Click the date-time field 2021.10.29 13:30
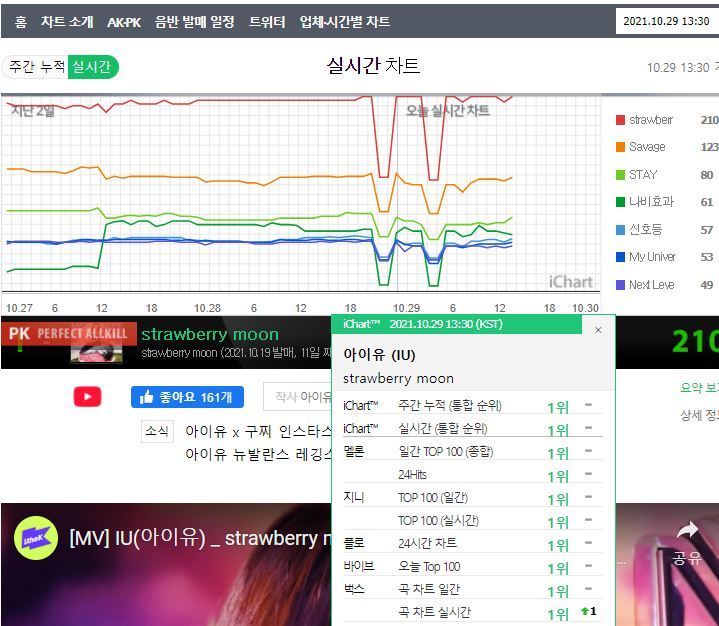This screenshot has height=626, width=719. coord(665,21)
